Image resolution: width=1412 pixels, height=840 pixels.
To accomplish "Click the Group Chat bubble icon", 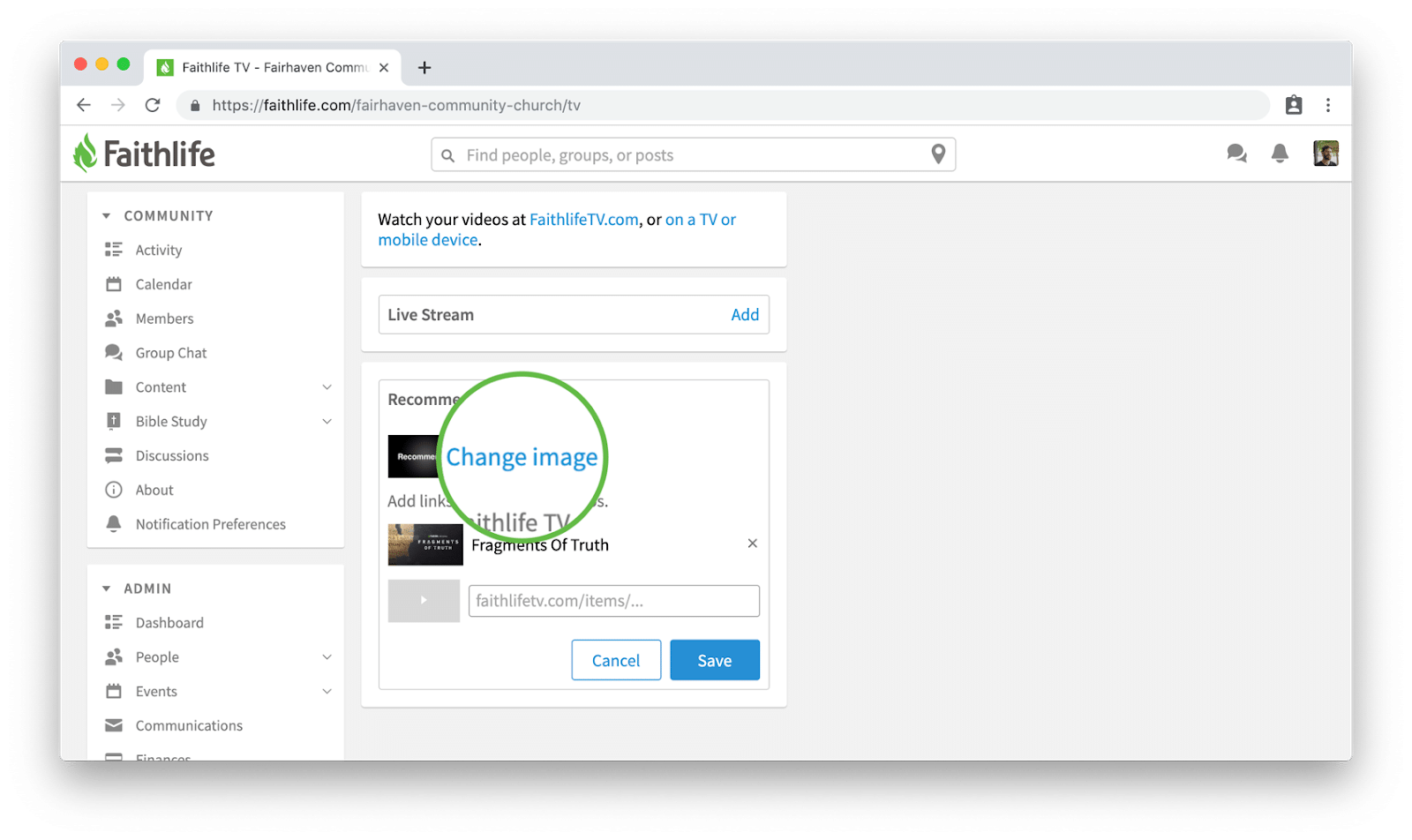I will pyautogui.click(x=114, y=353).
